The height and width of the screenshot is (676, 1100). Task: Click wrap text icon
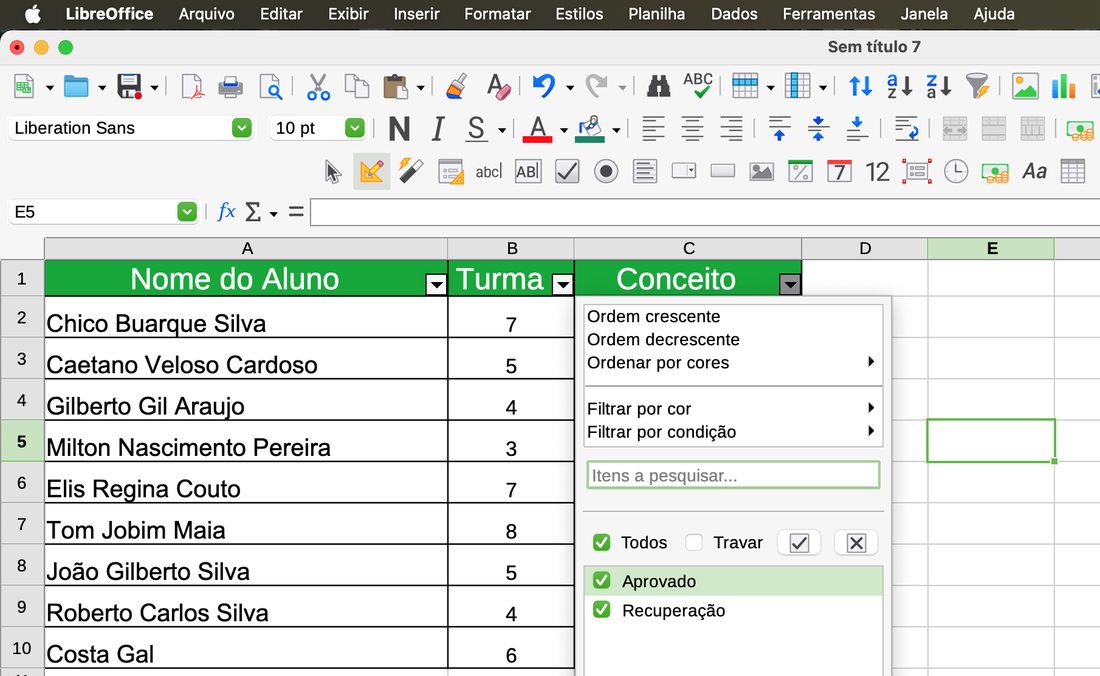[x=906, y=129]
